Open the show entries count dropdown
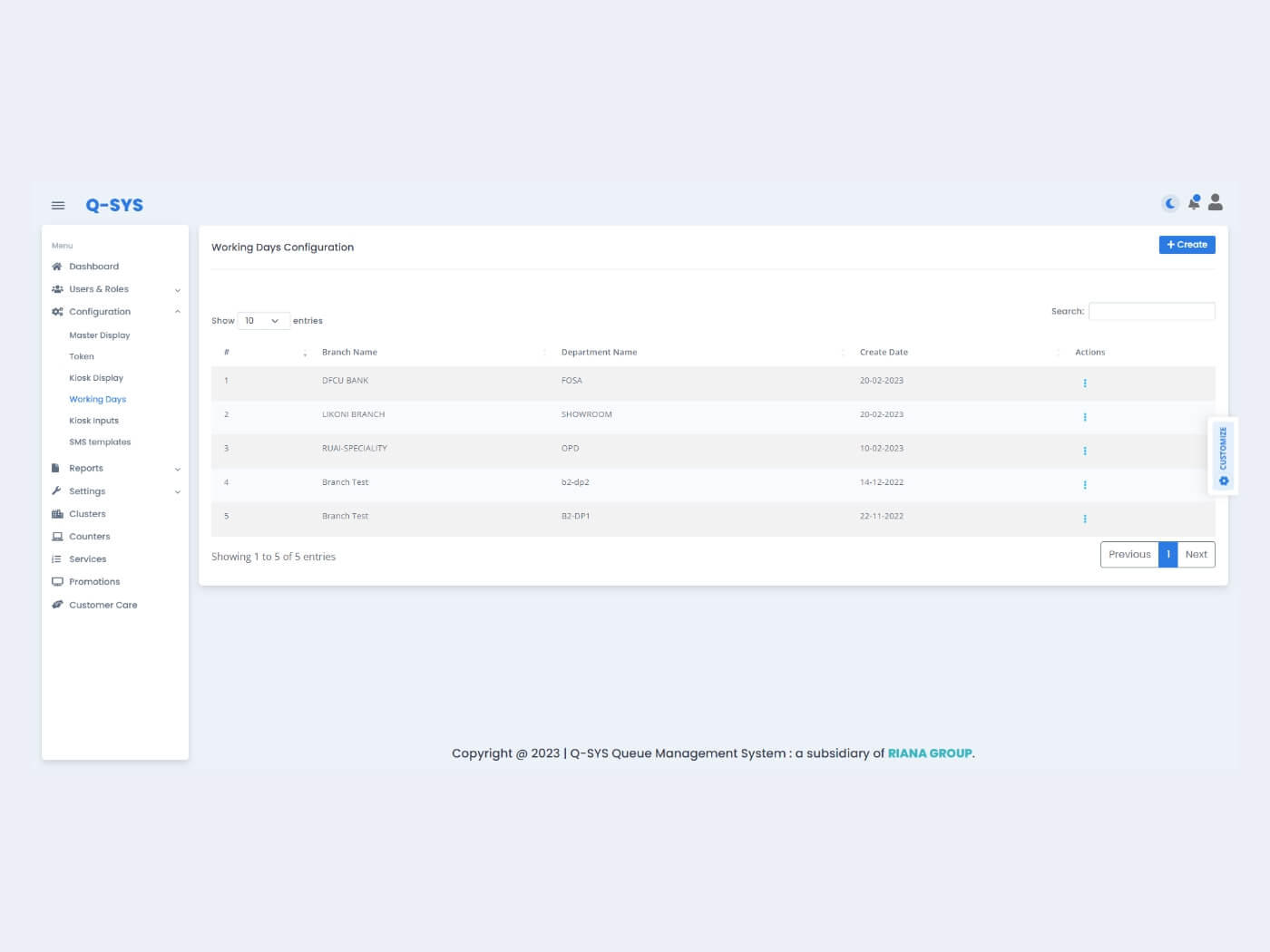 tap(263, 321)
